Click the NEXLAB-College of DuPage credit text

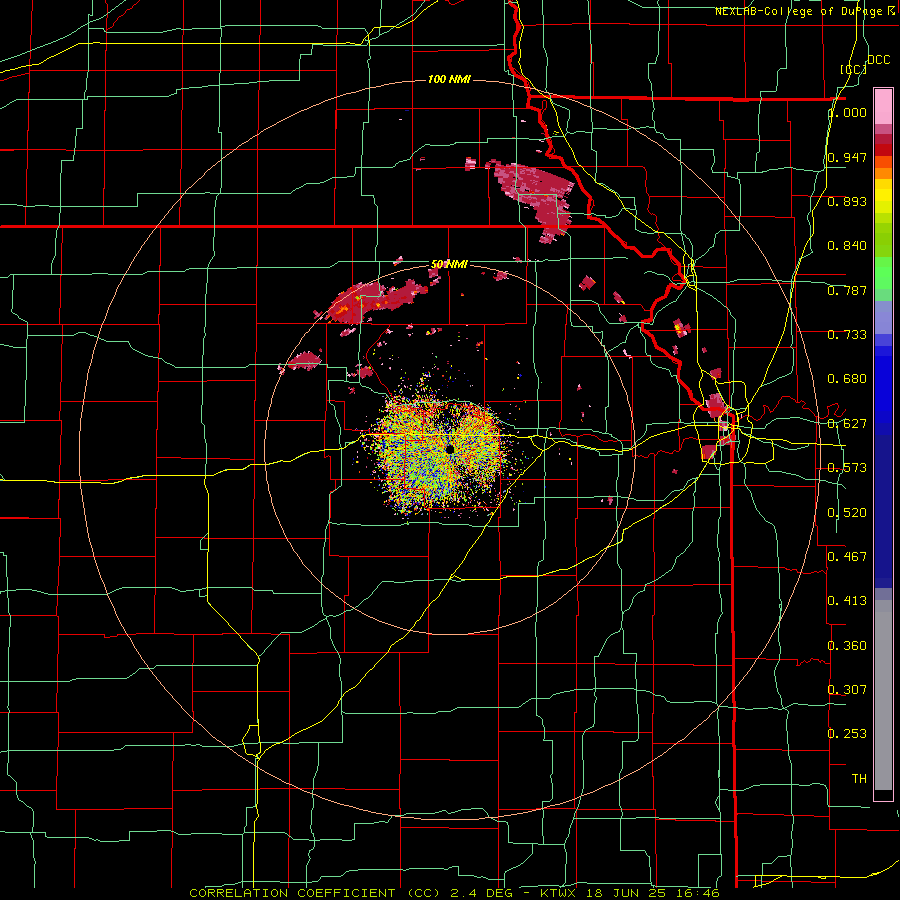[x=804, y=11]
